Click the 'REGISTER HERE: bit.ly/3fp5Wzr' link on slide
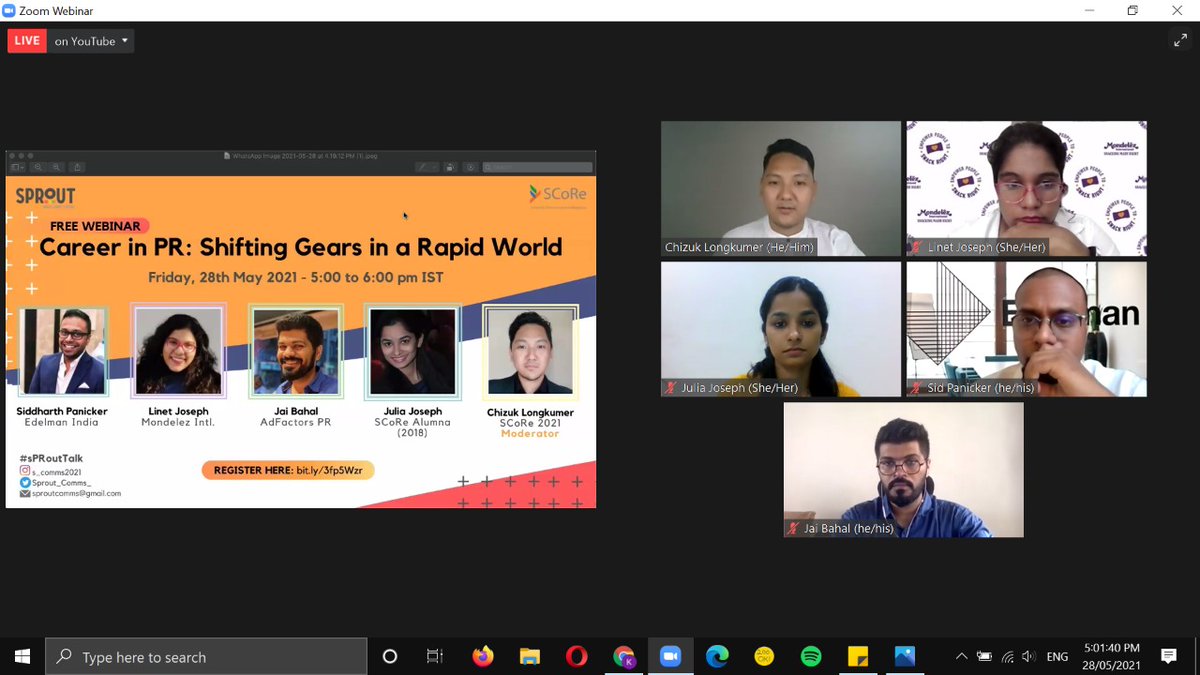 click(288, 470)
